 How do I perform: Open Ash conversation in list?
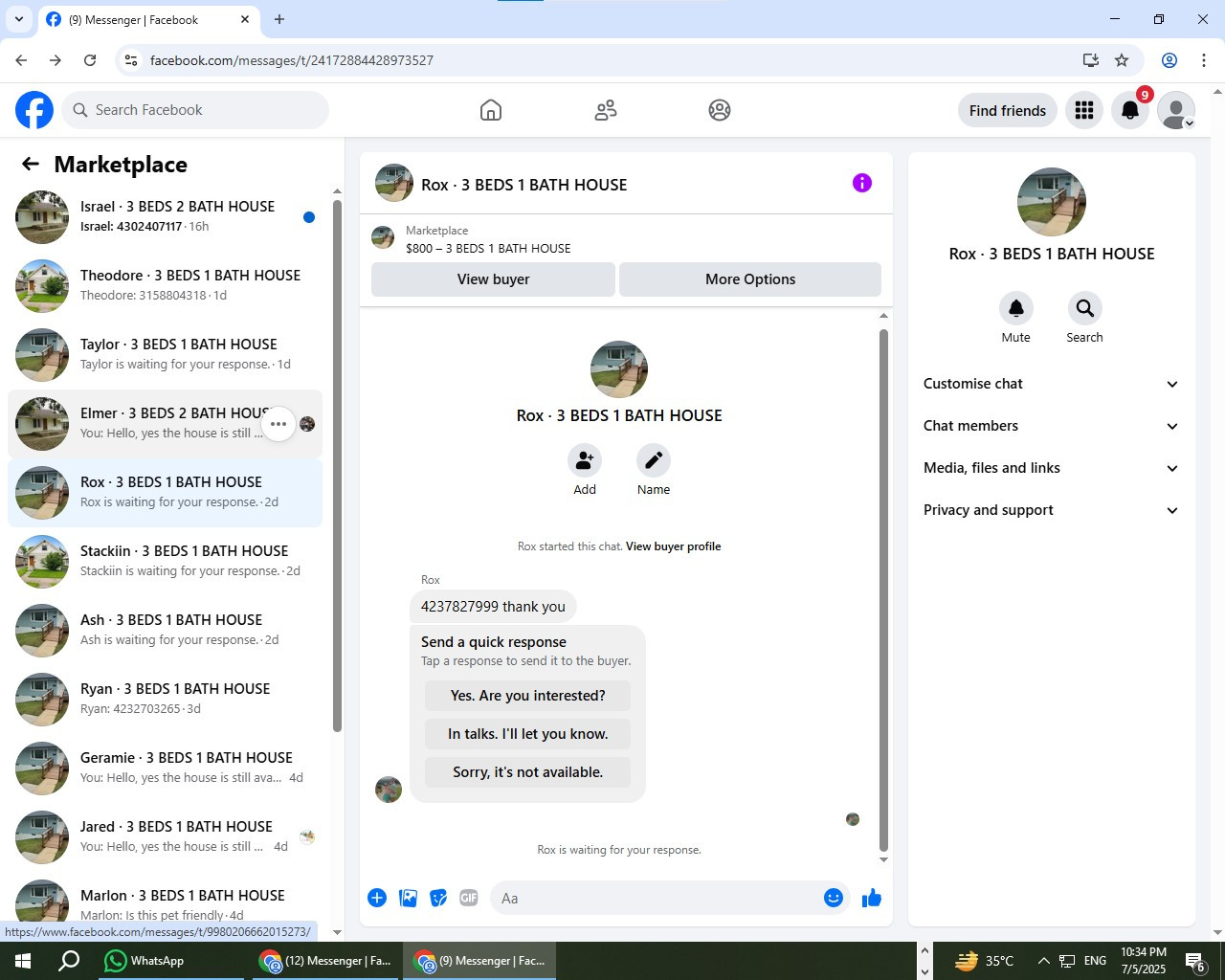[x=165, y=631]
